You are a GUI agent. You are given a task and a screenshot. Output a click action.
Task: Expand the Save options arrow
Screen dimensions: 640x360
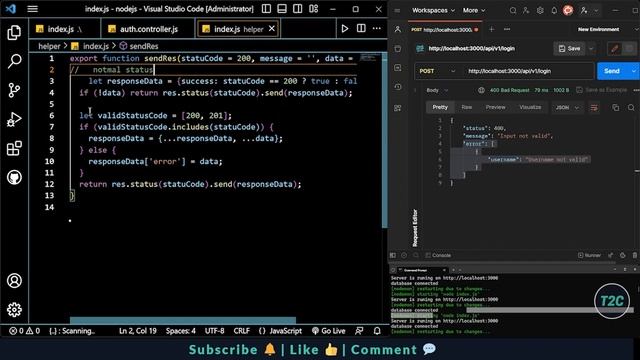coord(591,49)
